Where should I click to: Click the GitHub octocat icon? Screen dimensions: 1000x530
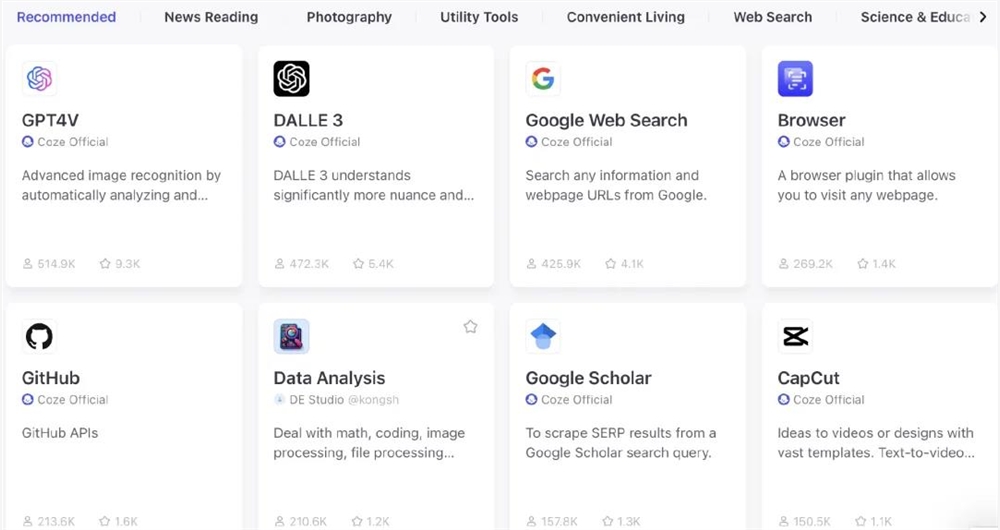[39, 336]
